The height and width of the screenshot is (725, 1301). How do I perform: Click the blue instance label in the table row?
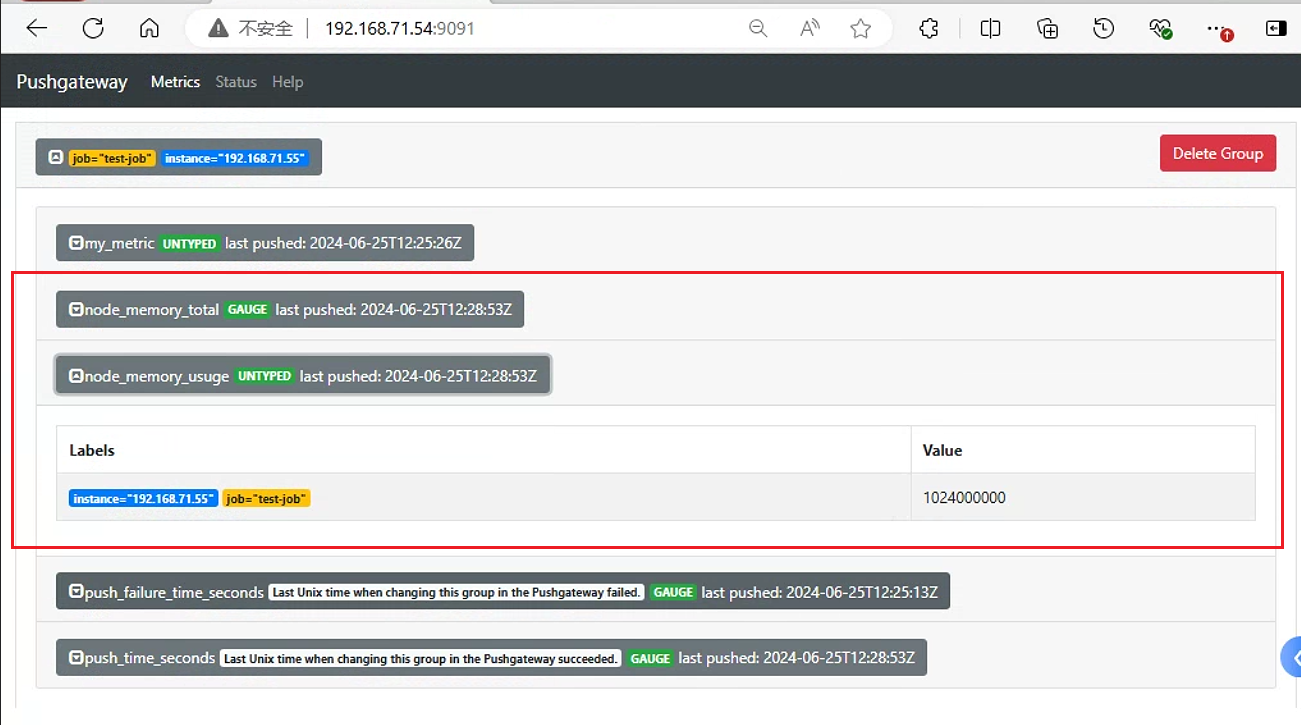tap(143, 498)
